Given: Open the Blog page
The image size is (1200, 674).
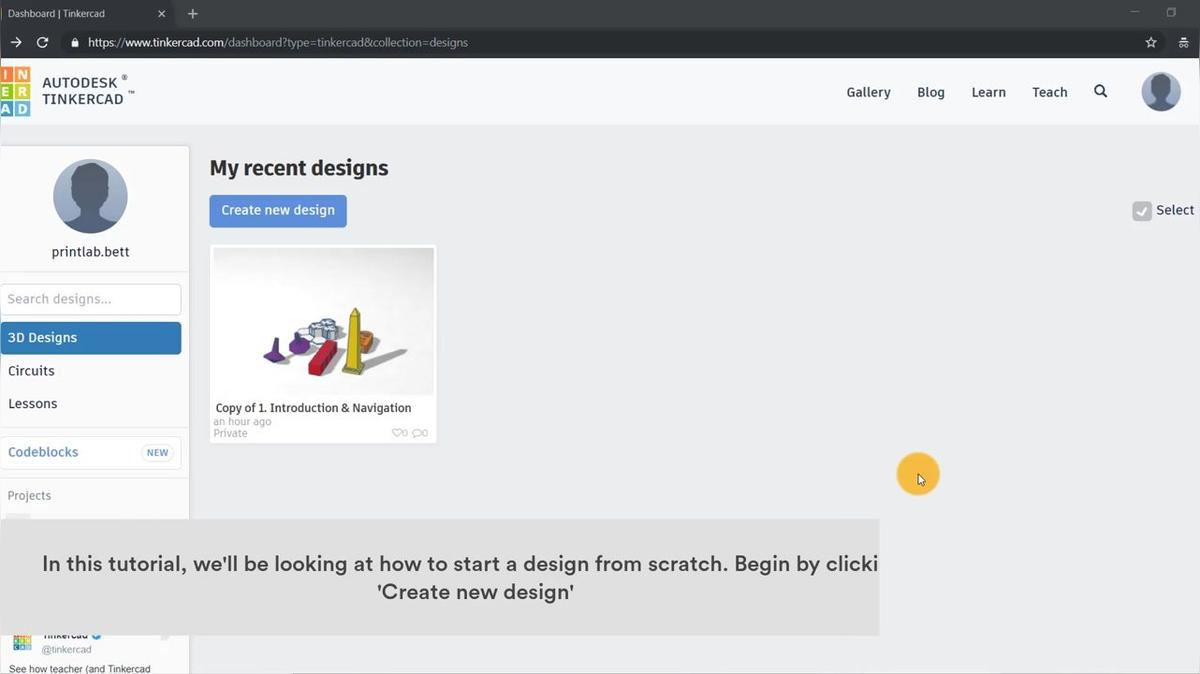Looking at the screenshot, I should (x=931, y=92).
